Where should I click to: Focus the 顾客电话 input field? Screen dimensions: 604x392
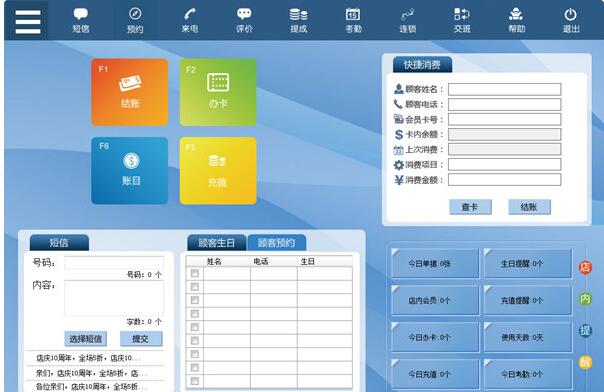(x=504, y=104)
